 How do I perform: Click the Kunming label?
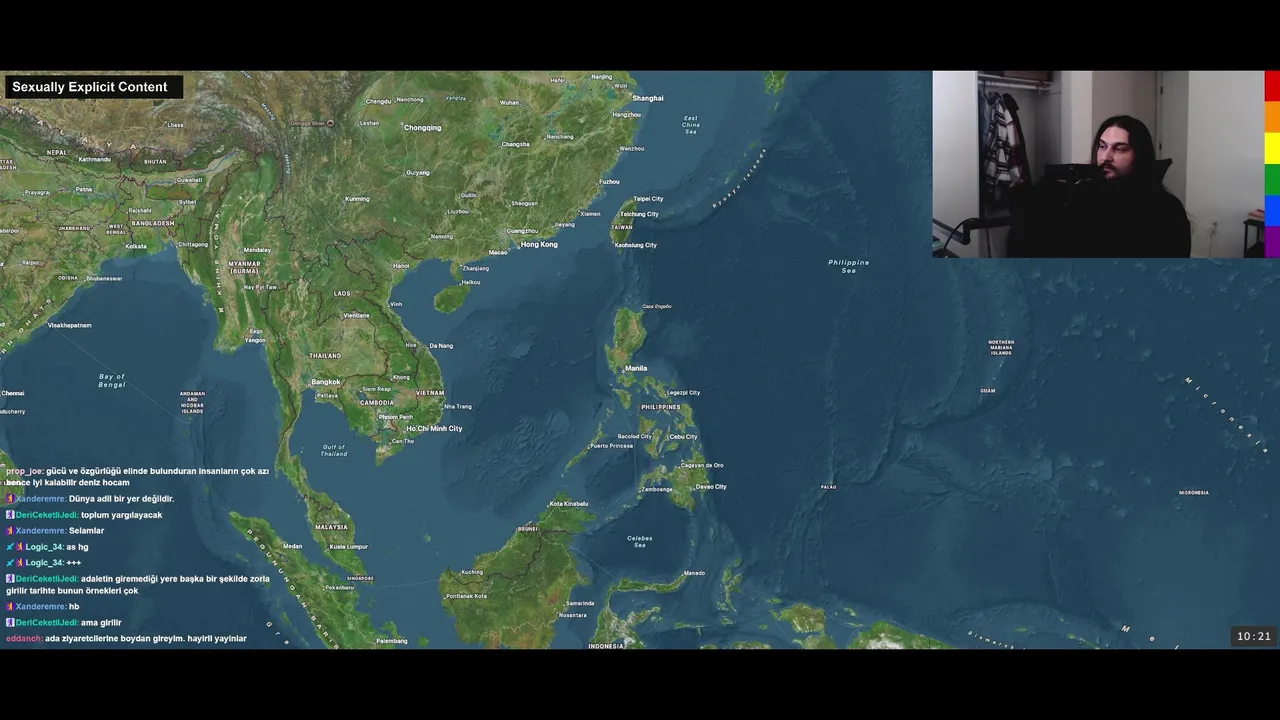point(357,199)
